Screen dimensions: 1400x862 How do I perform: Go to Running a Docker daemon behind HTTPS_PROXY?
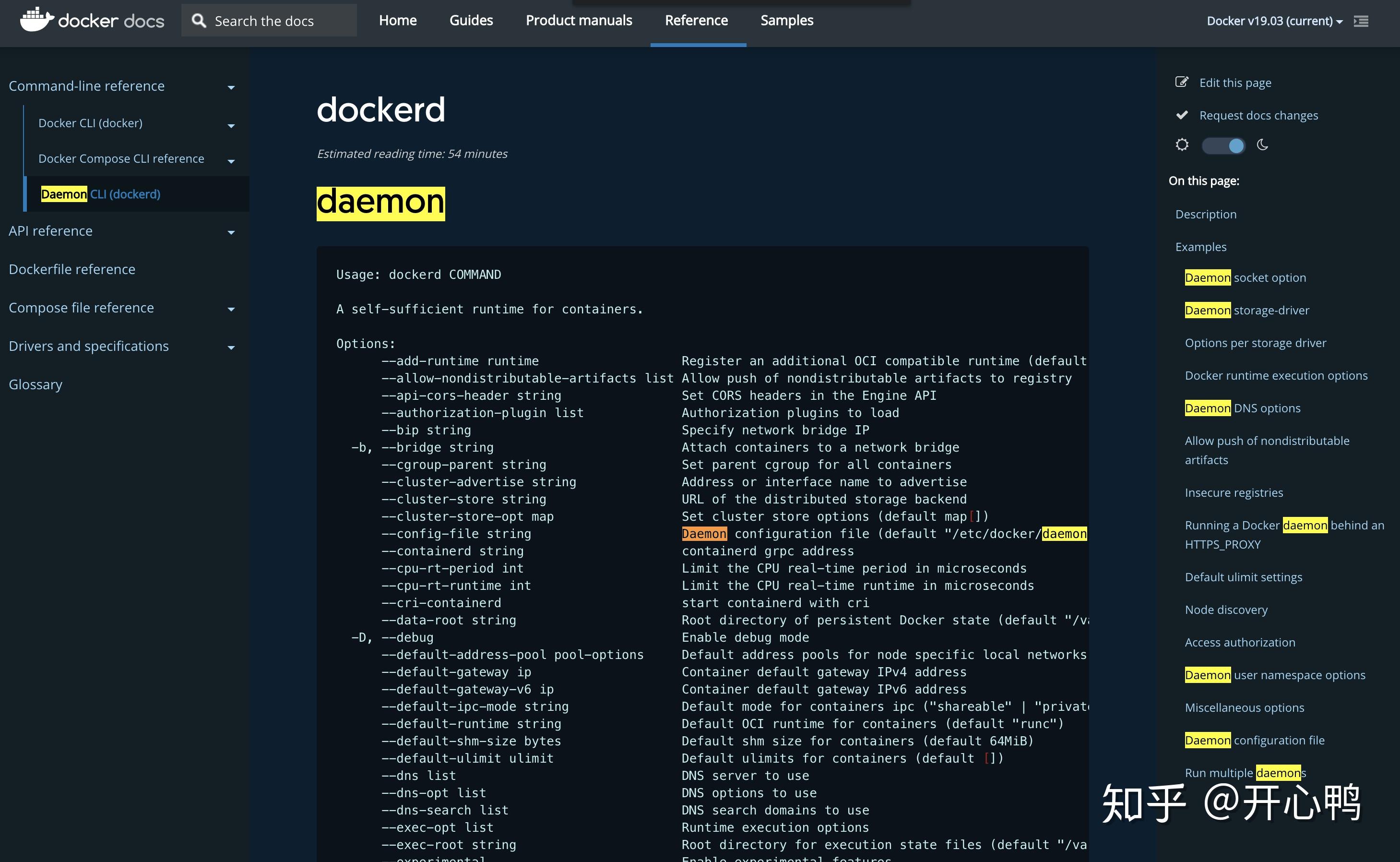tap(1284, 535)
